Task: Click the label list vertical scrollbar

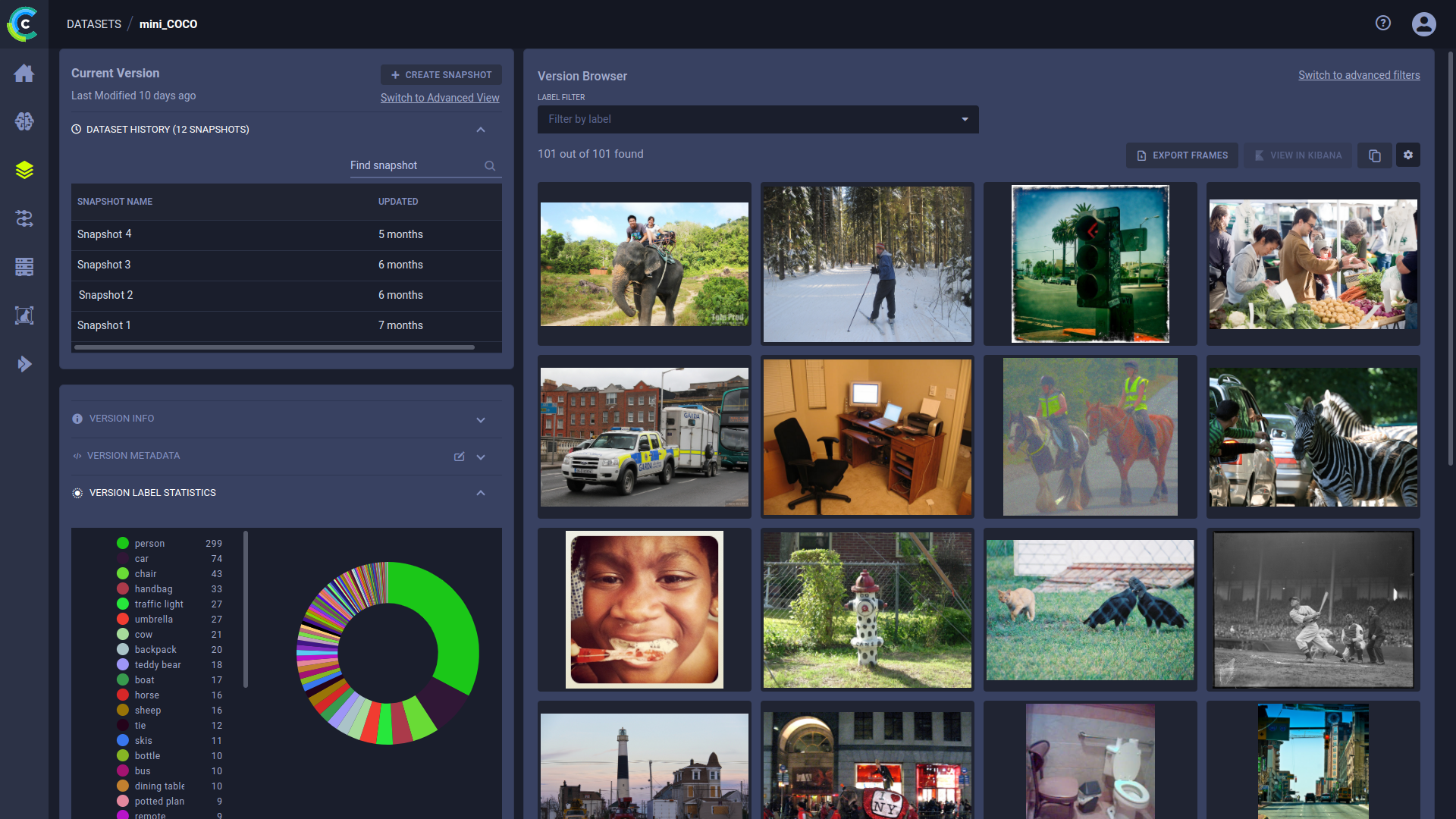Action: (x=246, y=609)
